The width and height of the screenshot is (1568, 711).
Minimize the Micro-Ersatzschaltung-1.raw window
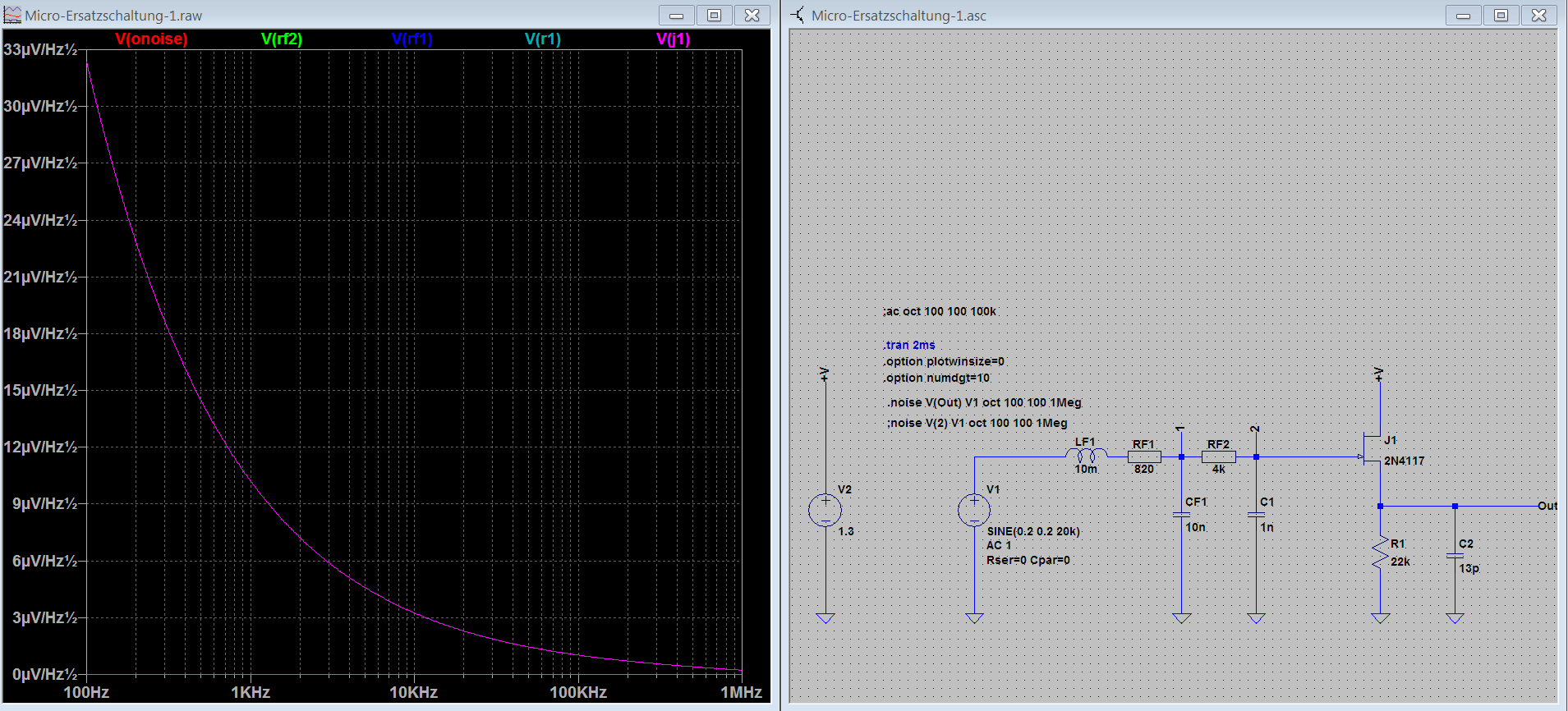tap(676, 16)
